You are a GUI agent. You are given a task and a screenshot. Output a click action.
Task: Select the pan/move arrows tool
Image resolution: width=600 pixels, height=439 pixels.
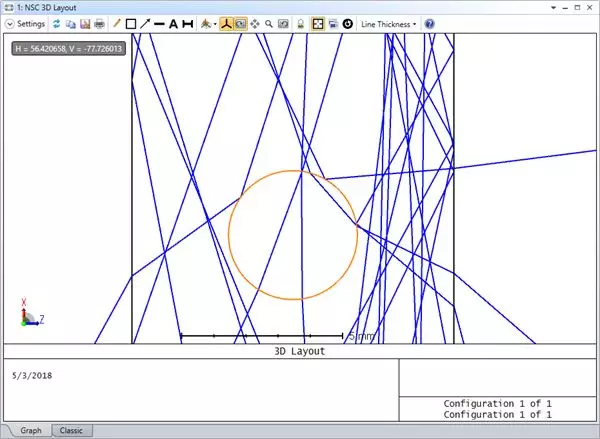pos(255,23)
